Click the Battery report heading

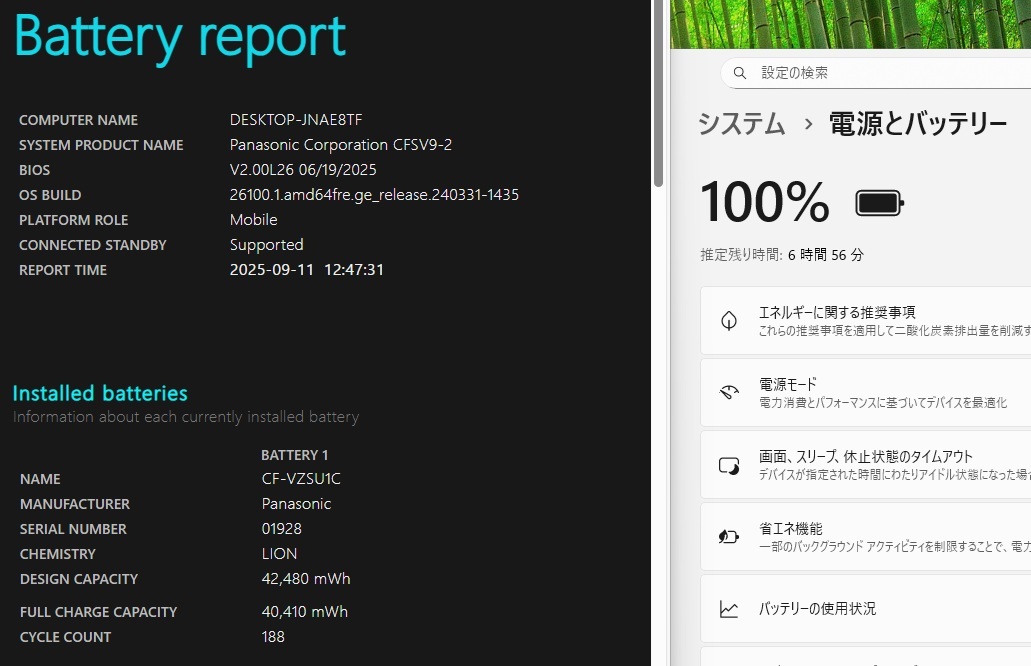[x=180, y=37]
